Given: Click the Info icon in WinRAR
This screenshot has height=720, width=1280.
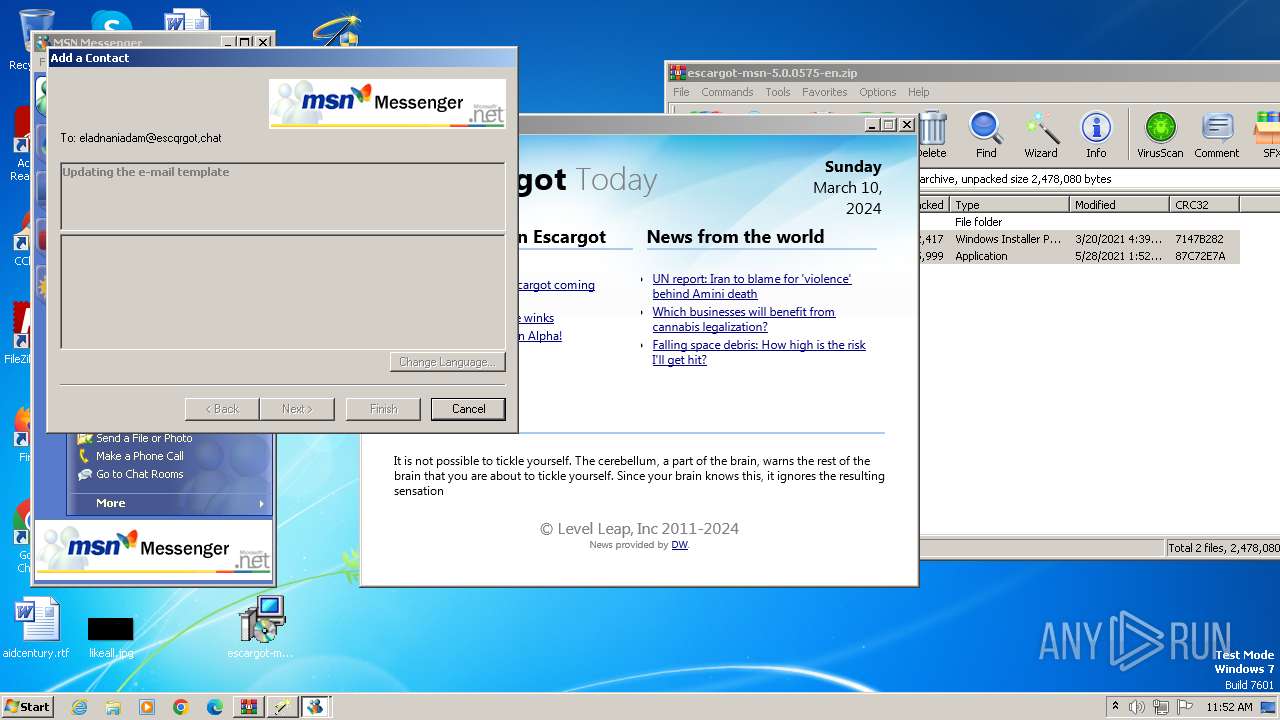Looking at the screenshot, I should coord(1096,135).
